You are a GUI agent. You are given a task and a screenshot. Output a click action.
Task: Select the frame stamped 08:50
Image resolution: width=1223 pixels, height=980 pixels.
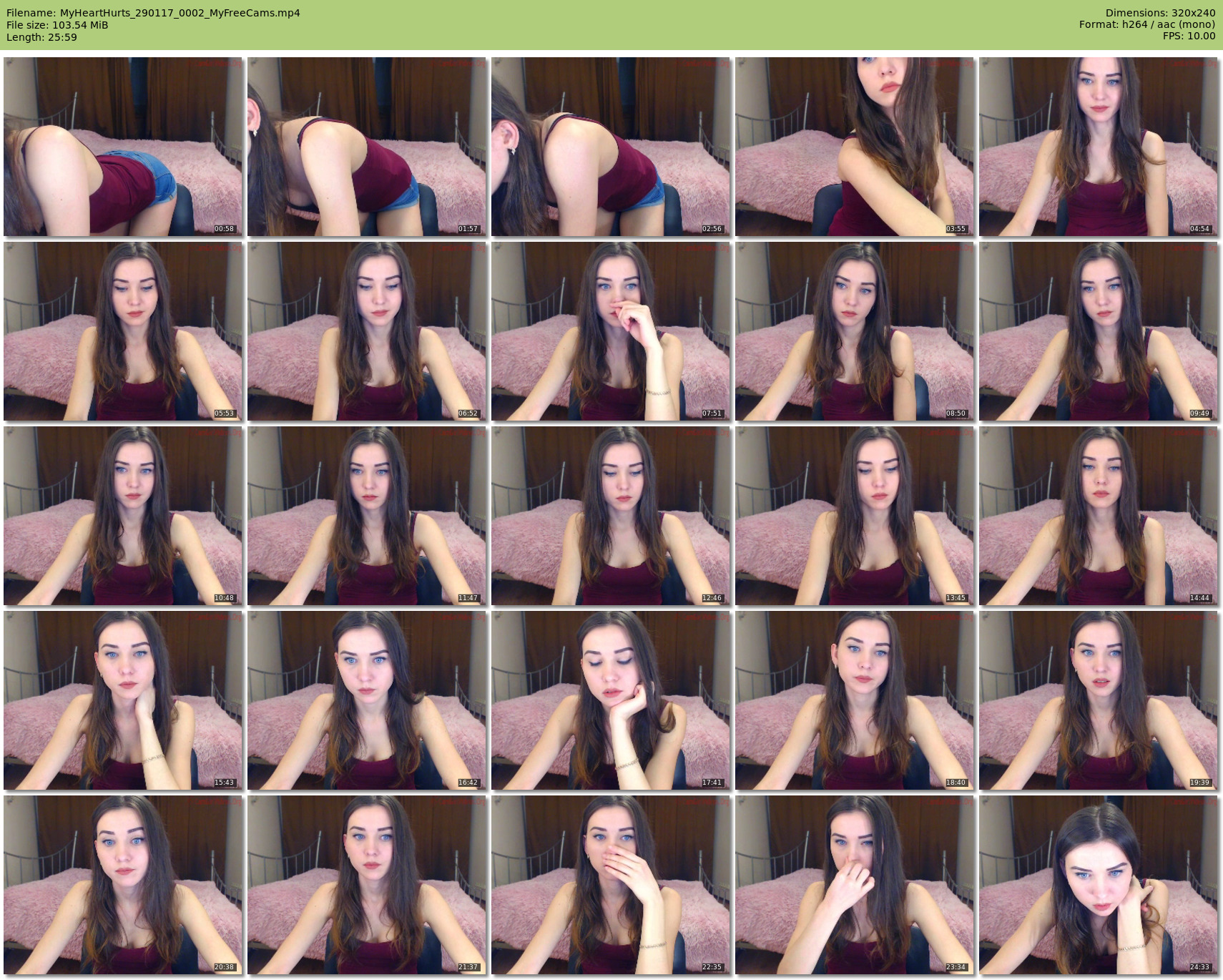pos(855,331)
